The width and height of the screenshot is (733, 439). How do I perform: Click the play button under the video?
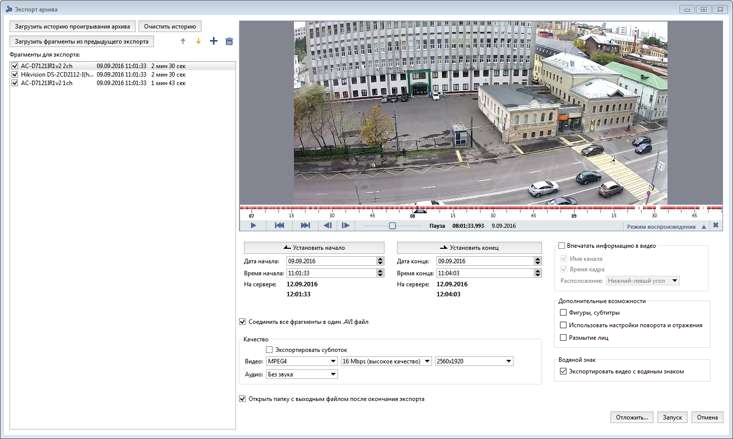253,226
